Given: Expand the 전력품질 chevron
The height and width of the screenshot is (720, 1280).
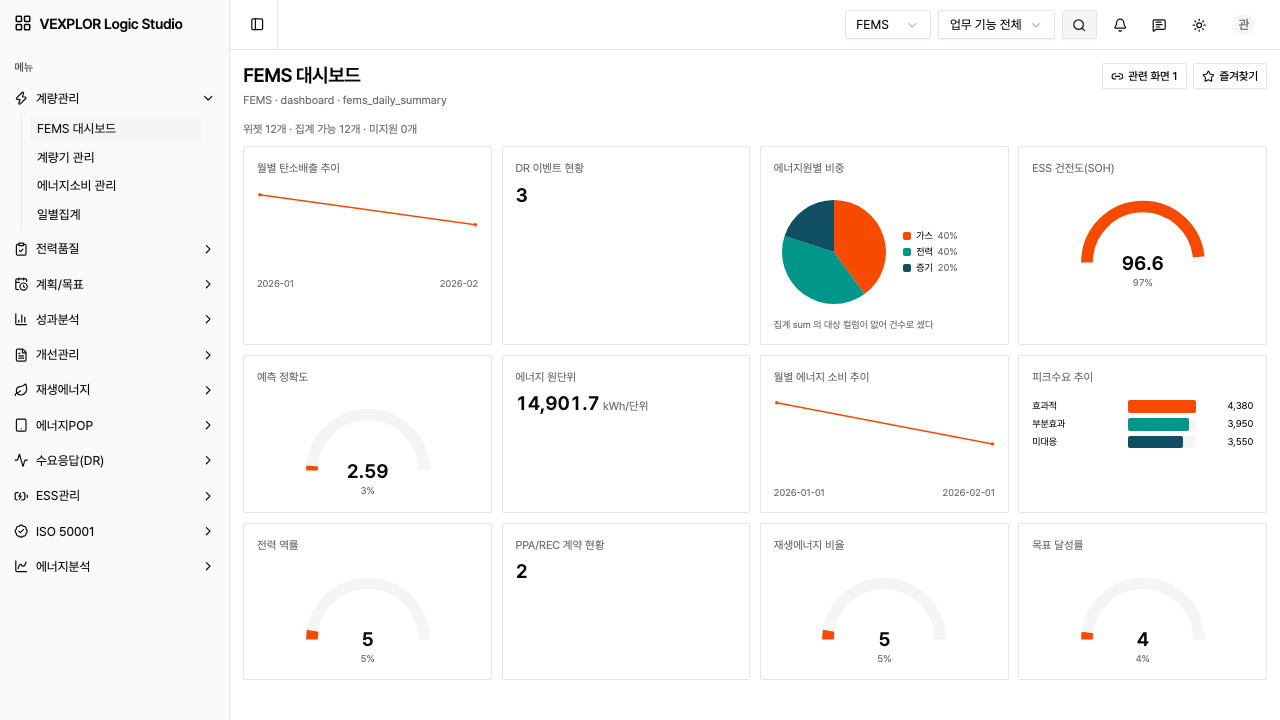Looking at the screenshot, I should coord(208,249).
